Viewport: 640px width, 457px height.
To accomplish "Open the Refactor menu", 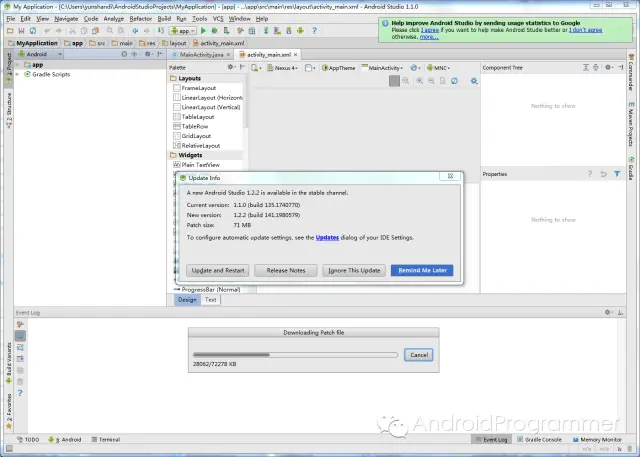I will click(x=140, y=19).
